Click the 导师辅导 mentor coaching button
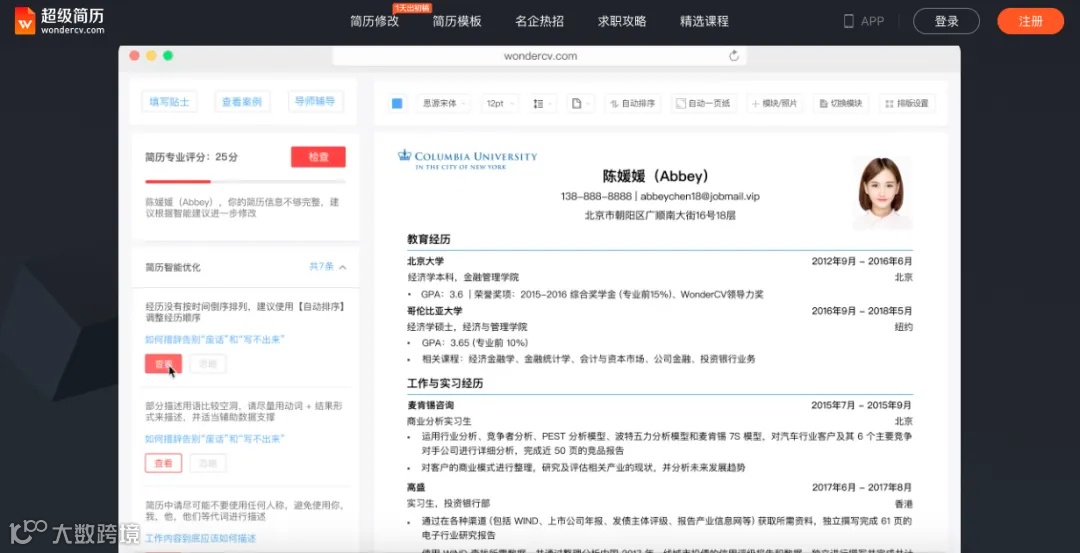 tap(315, 101)
